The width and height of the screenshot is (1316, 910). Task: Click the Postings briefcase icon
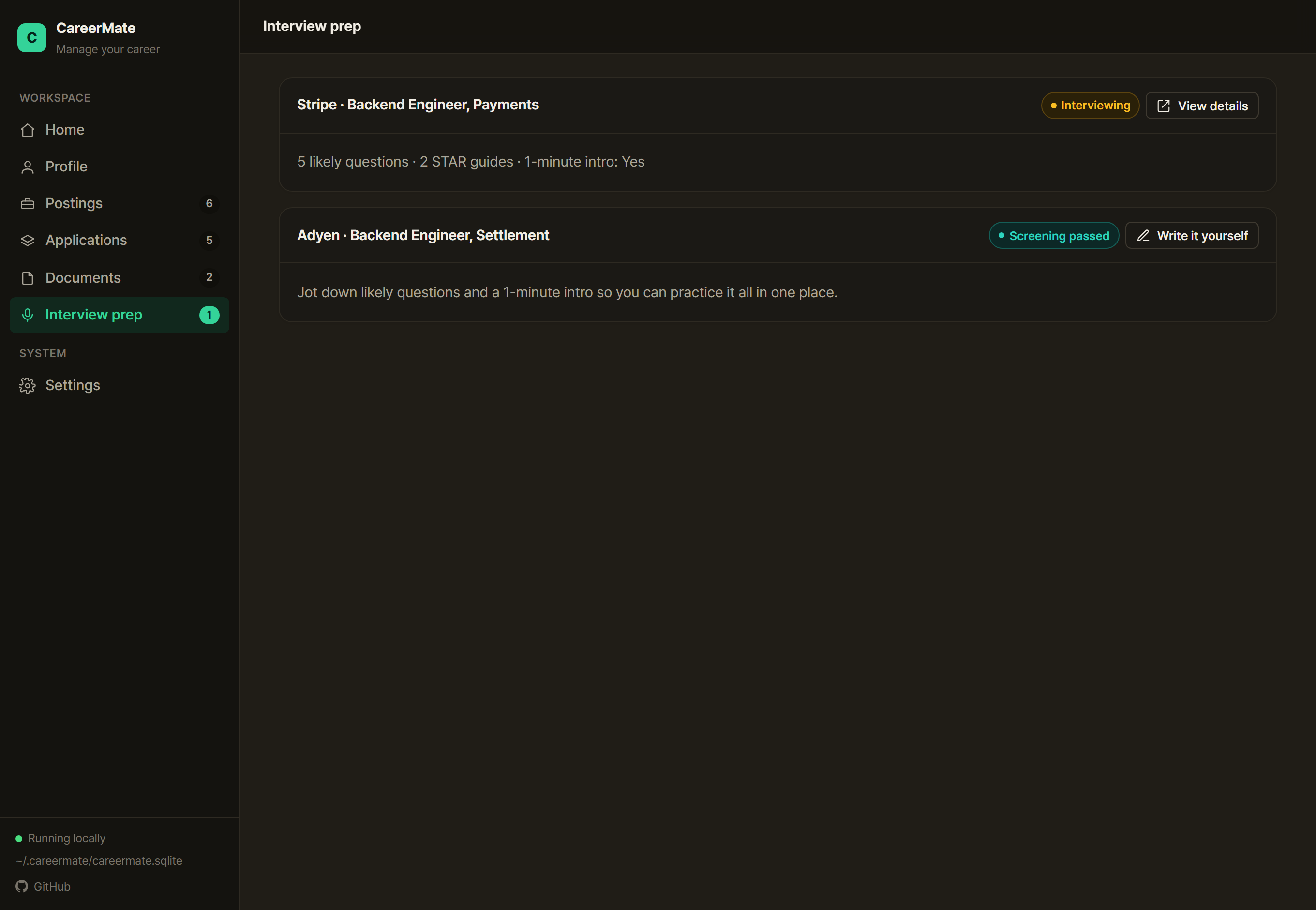[28, 204]
